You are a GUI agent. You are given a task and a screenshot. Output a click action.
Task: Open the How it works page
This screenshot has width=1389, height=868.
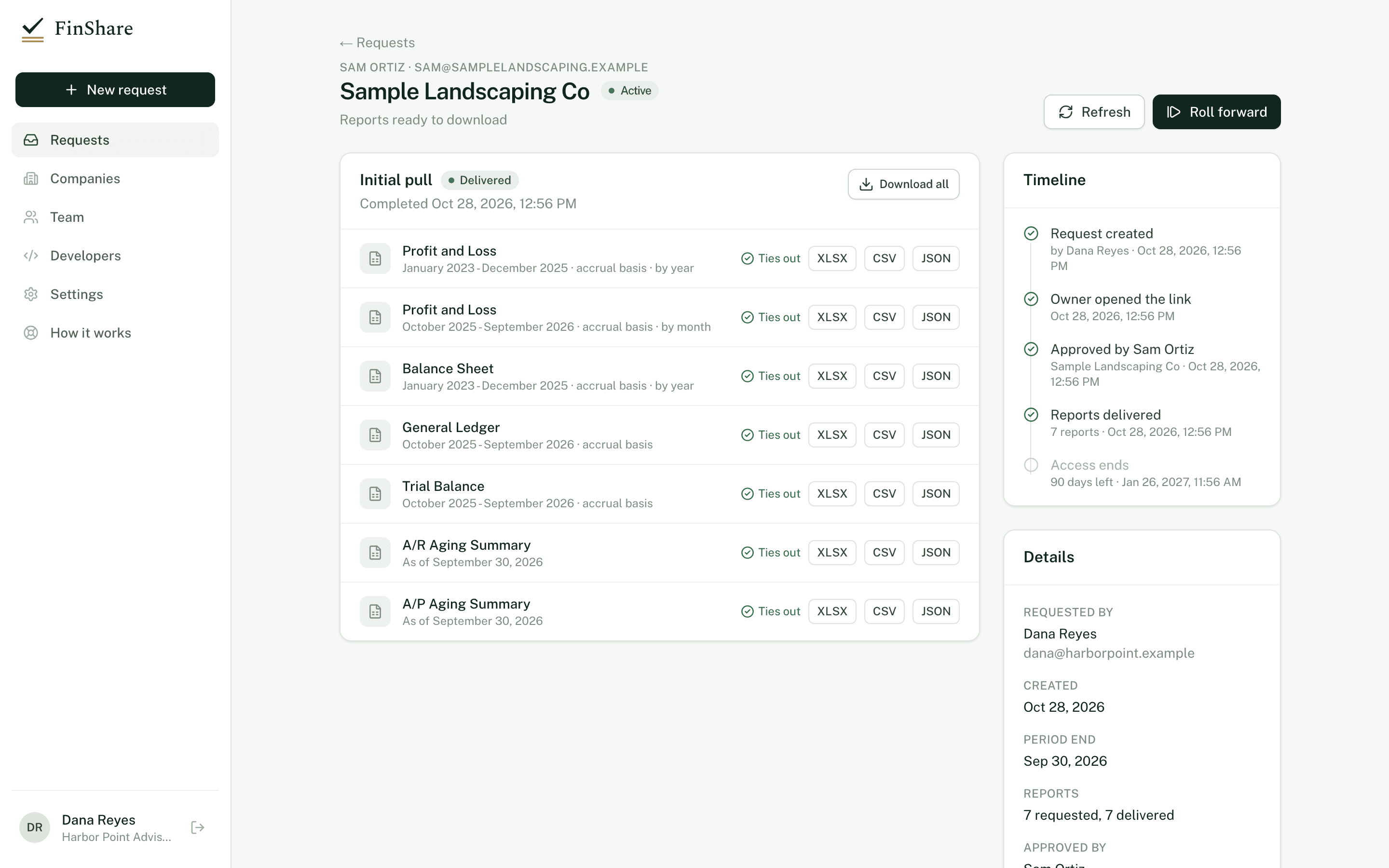(115, 333)
